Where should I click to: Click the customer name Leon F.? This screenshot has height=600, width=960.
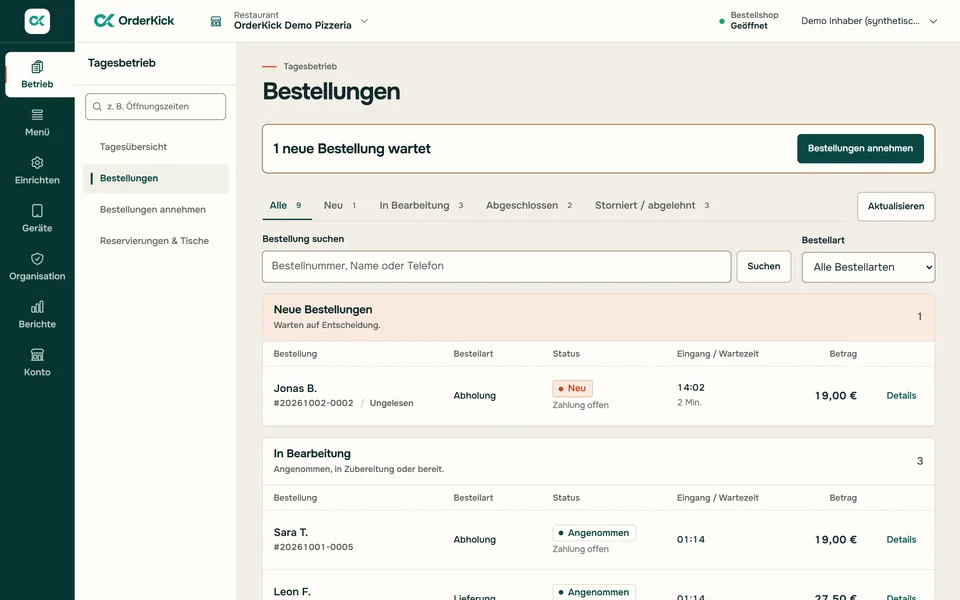click(x=292, y=591)
